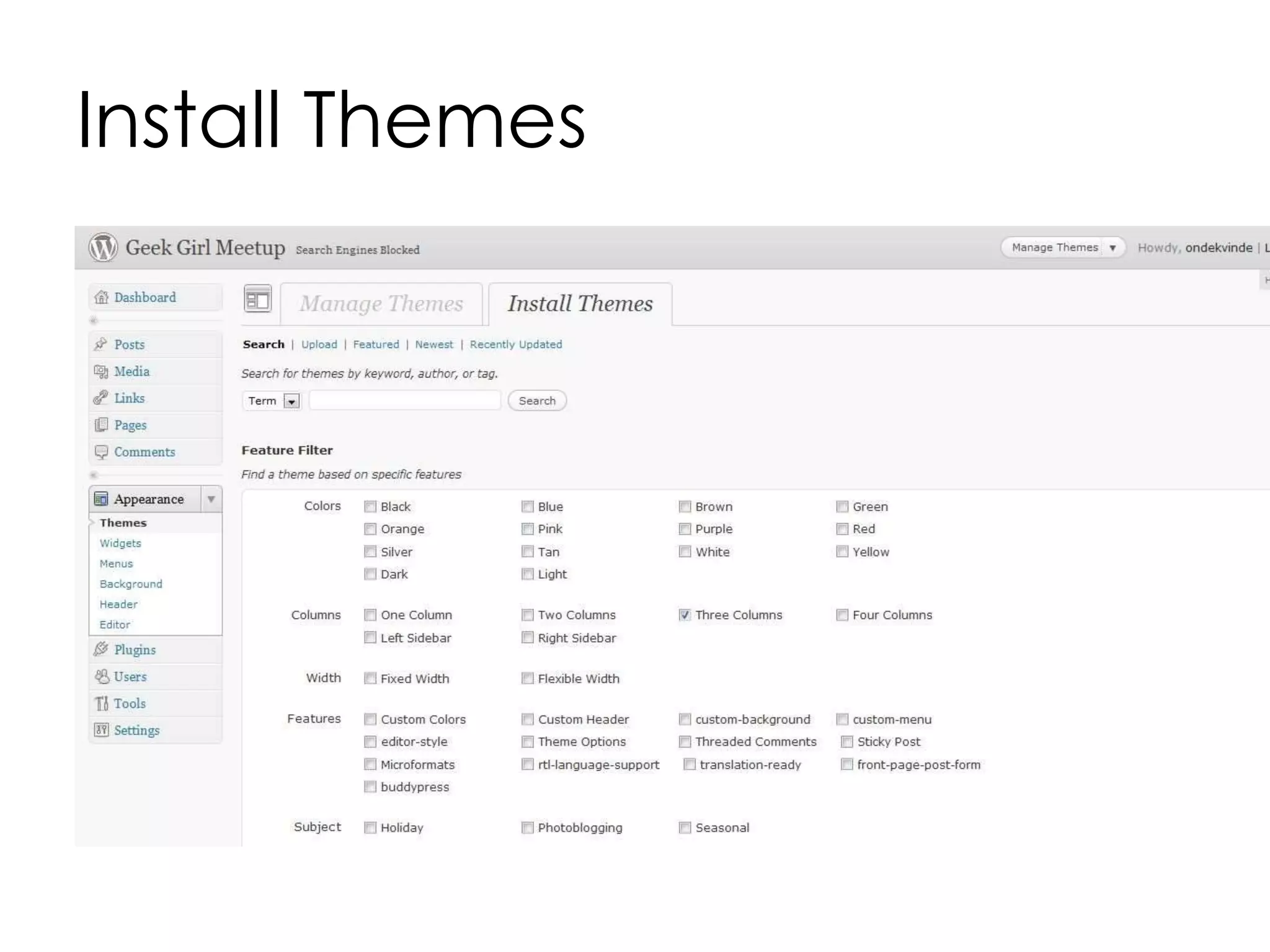Open the Menus submenu item
1270x952 pixels.
click(x=116, y=564)
